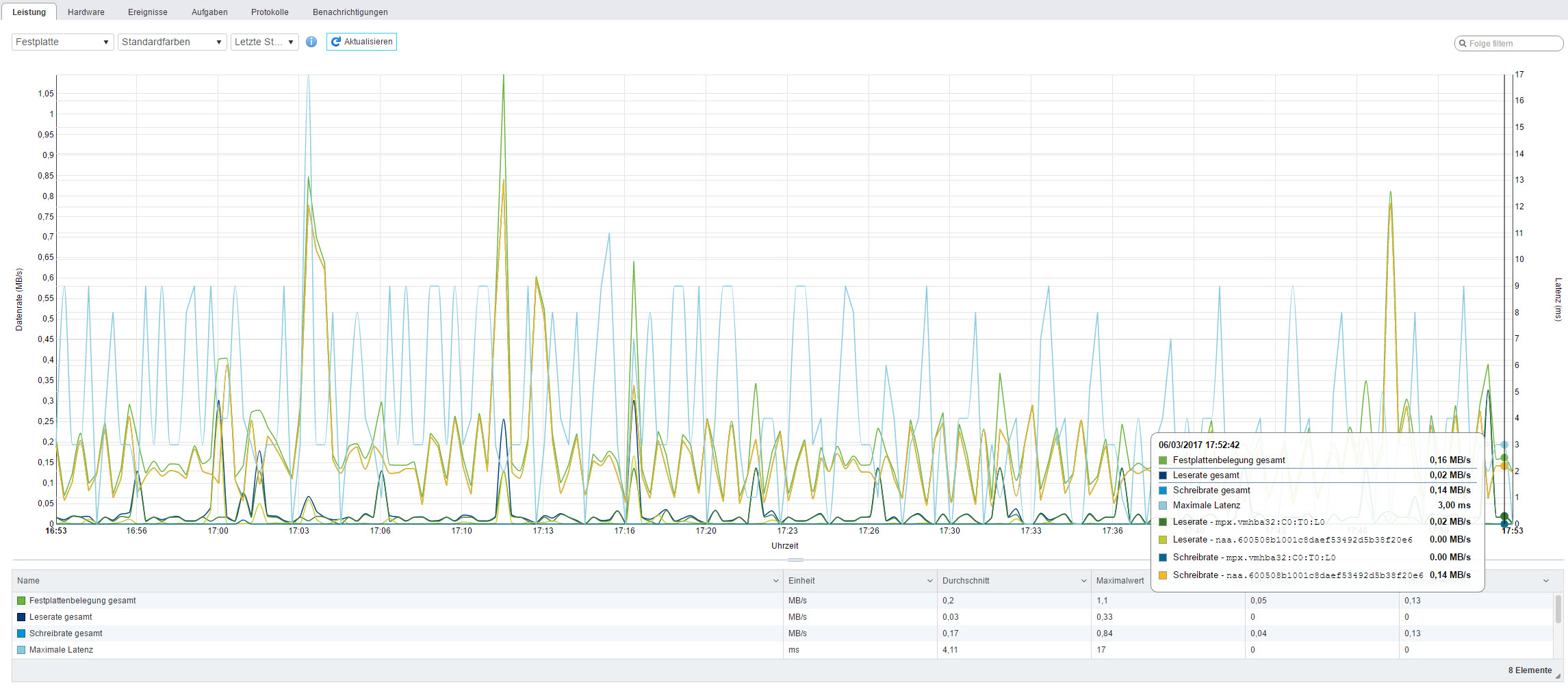Sort by the Maximalwert column header
Screen dimensions: 1568x693
(x=1120, y=581)
